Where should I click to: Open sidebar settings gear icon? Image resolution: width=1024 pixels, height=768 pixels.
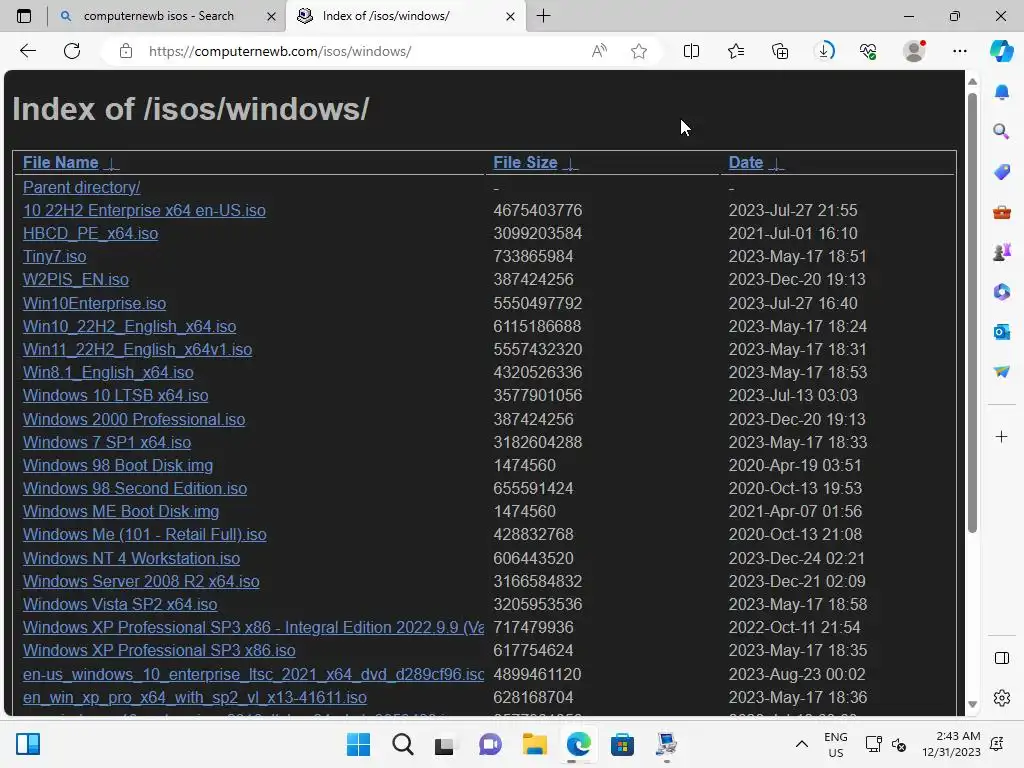(1002, 698)
